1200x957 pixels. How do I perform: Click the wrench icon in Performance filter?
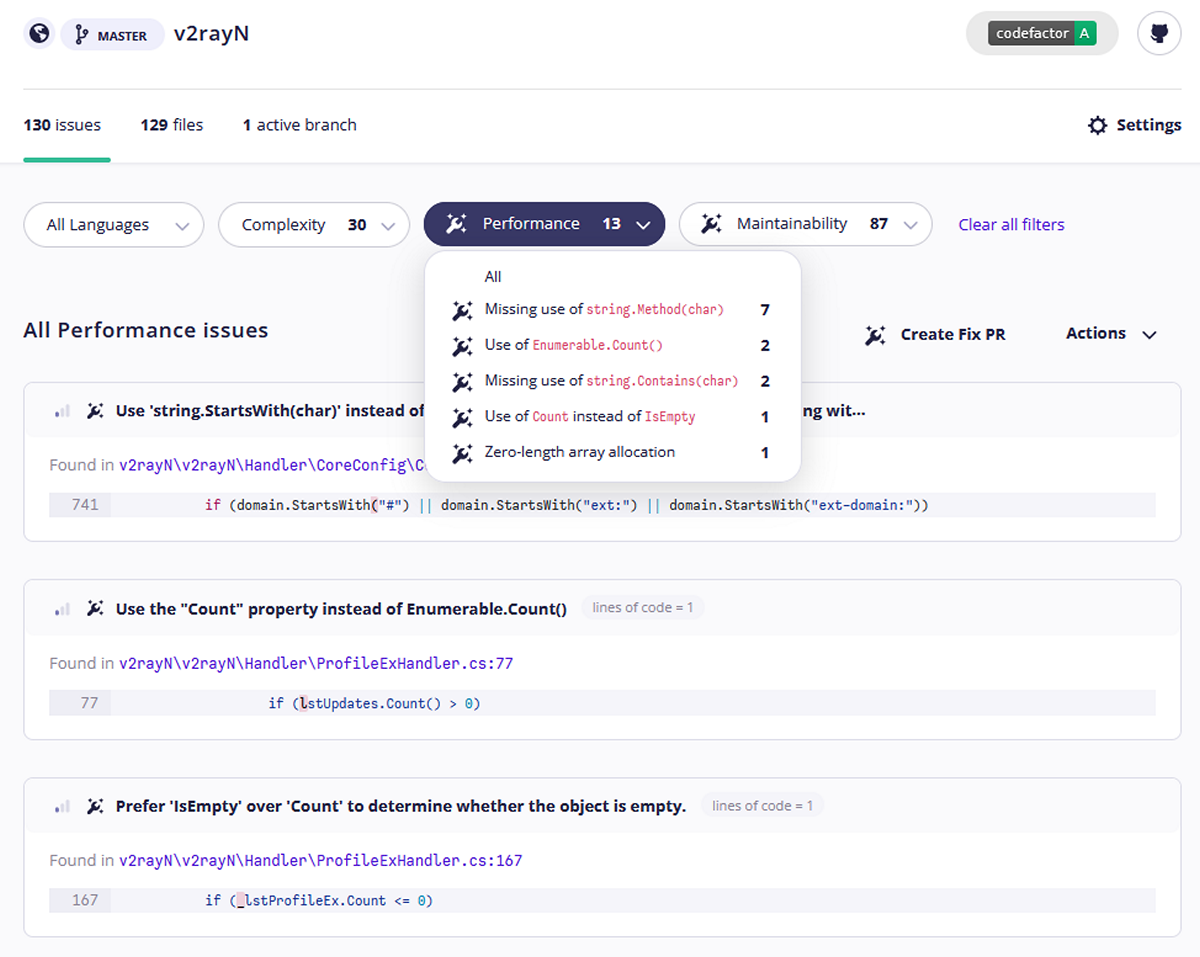(457, 224)
